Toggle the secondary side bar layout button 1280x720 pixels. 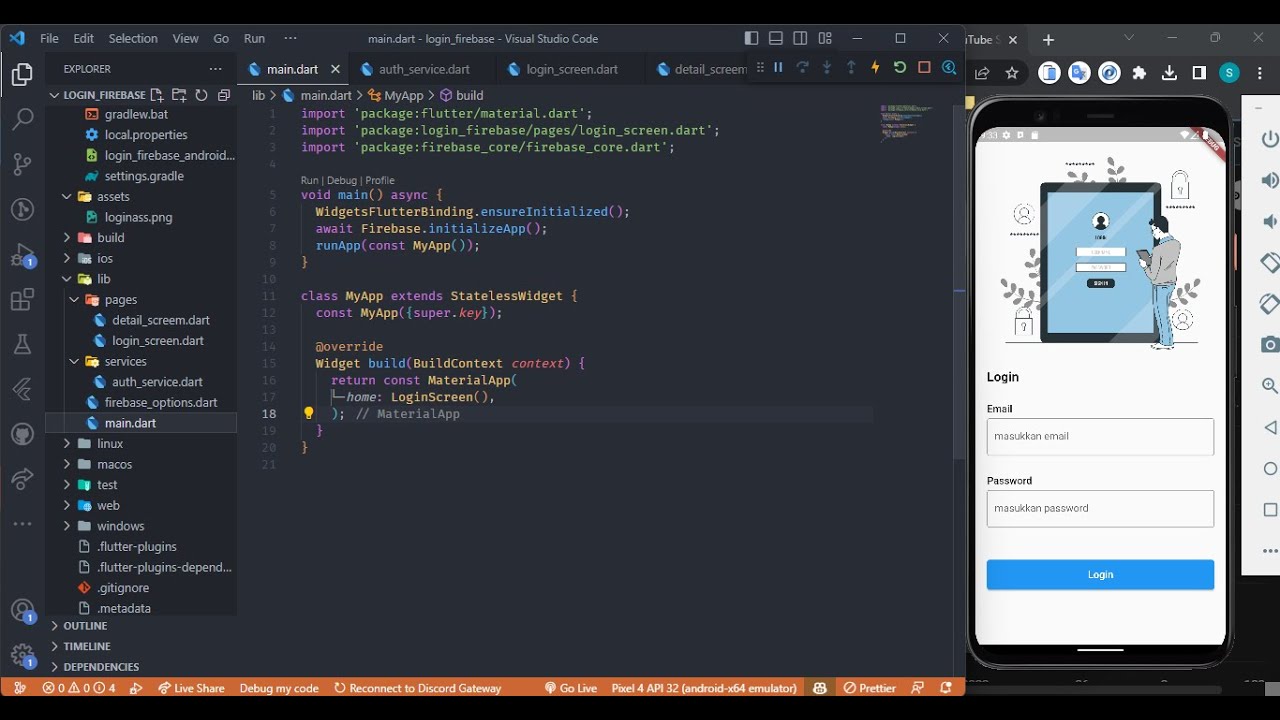pos(800,39)
